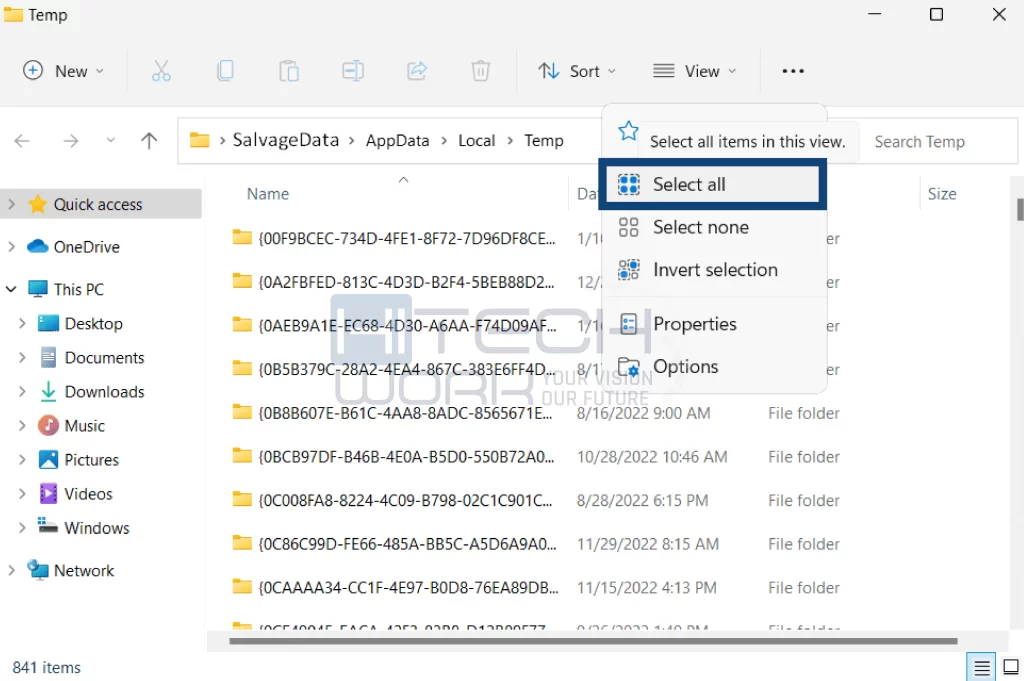The image size is (1024, 681).
Task: Click the Delete trash can icon
Action: tap(481, 71)
